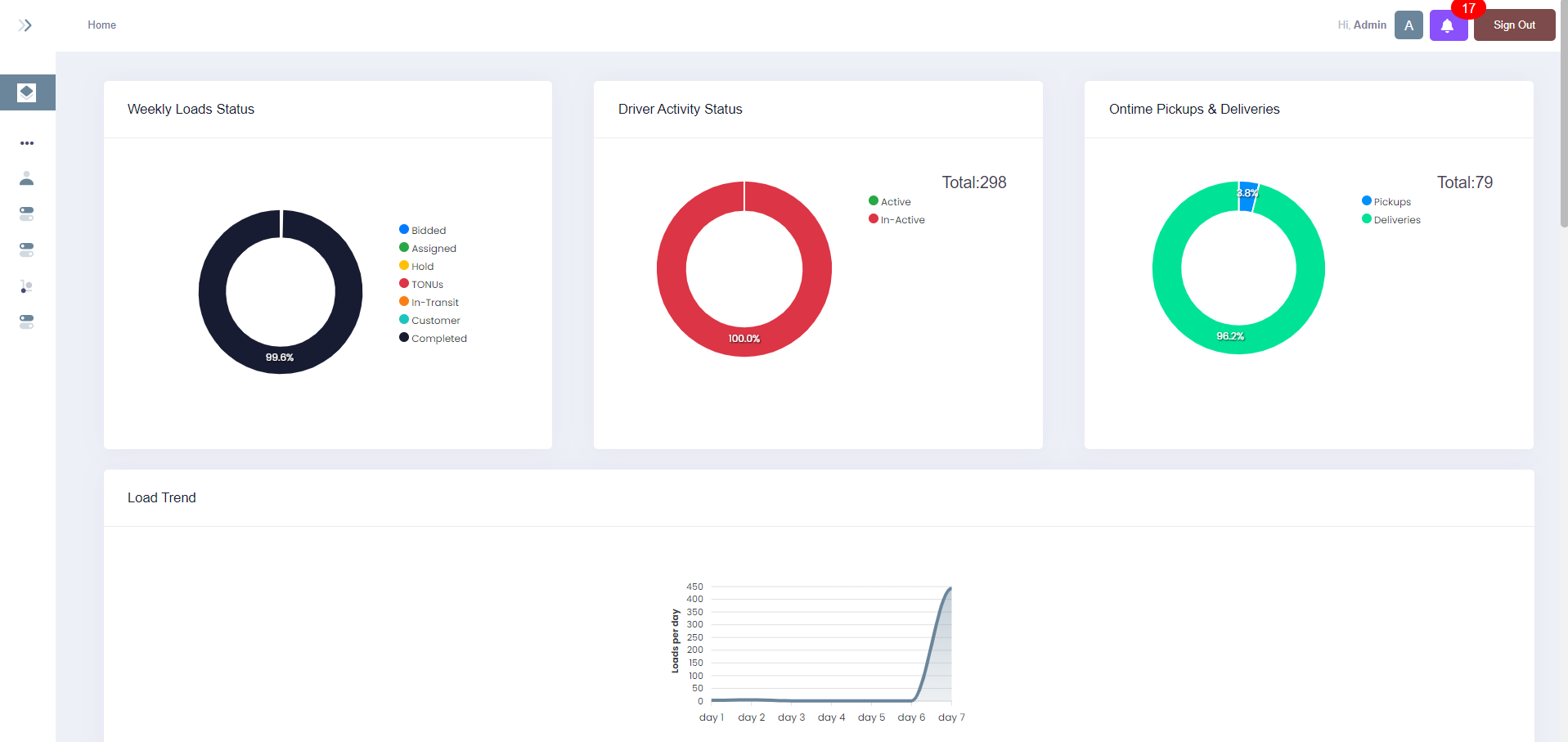Open the notifications bell icon
The image size is (1568, 742).
click(1448, 25)
